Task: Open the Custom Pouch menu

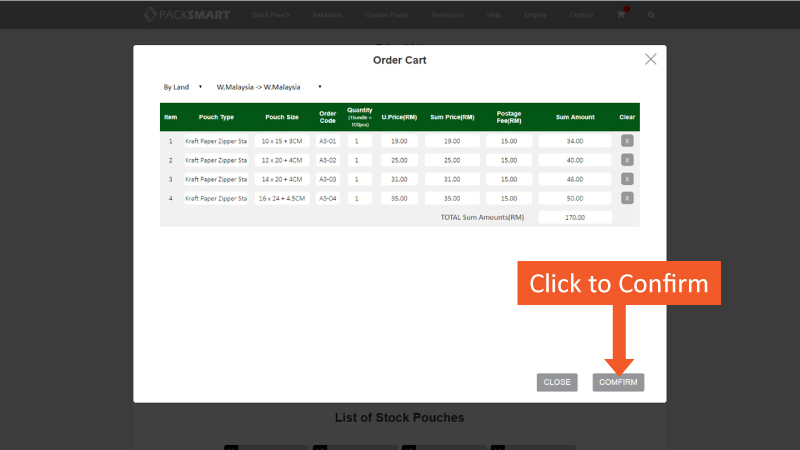Action: [383, 15]
